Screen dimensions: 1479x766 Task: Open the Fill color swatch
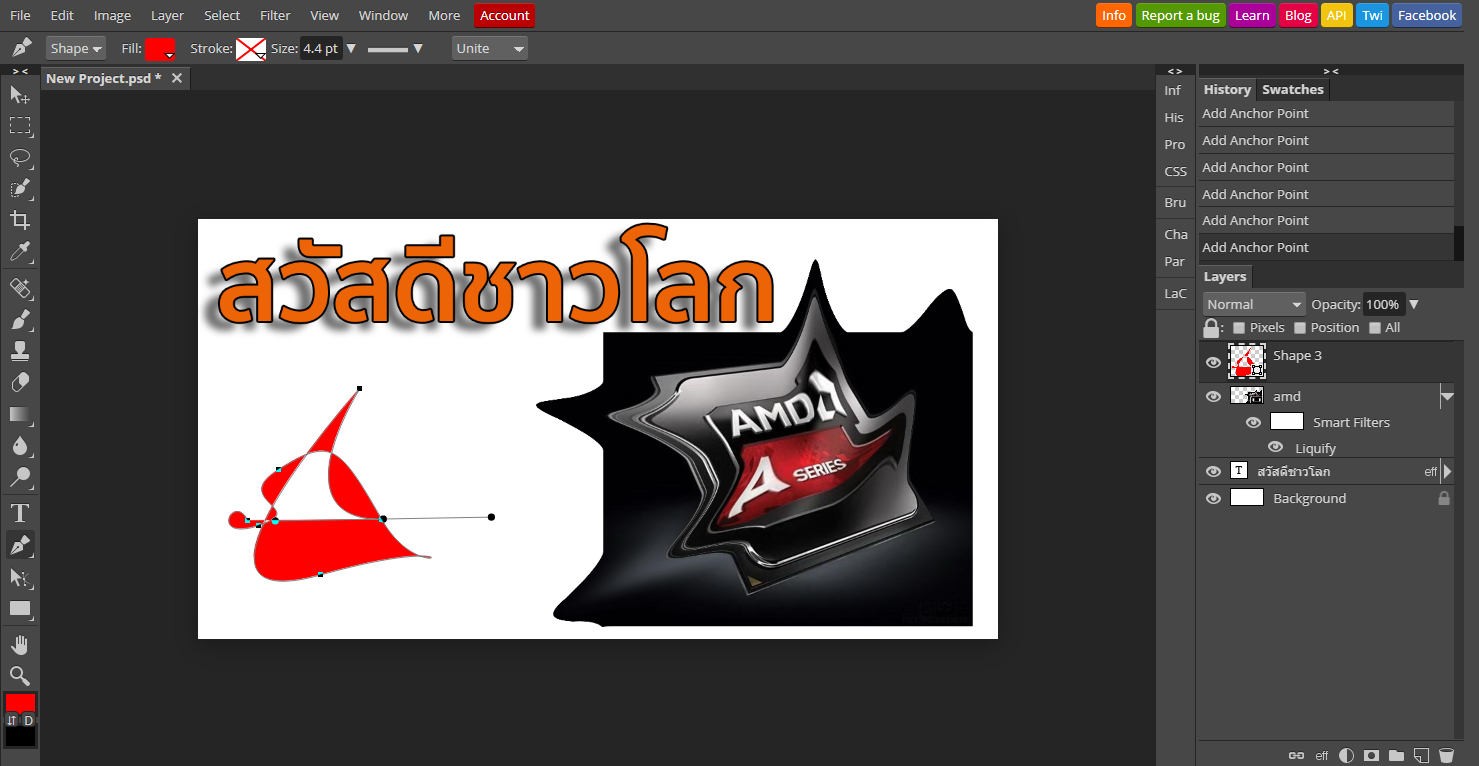160,49
